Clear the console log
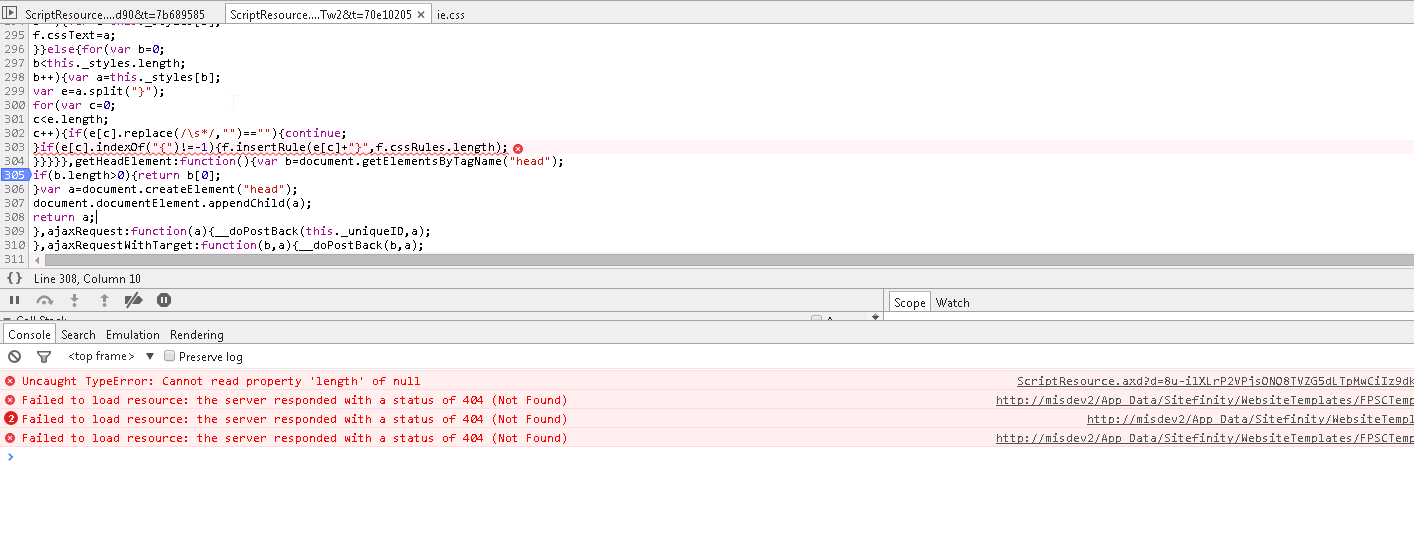The height and width of the screenshot is (542, 1414). click(14, 357)
